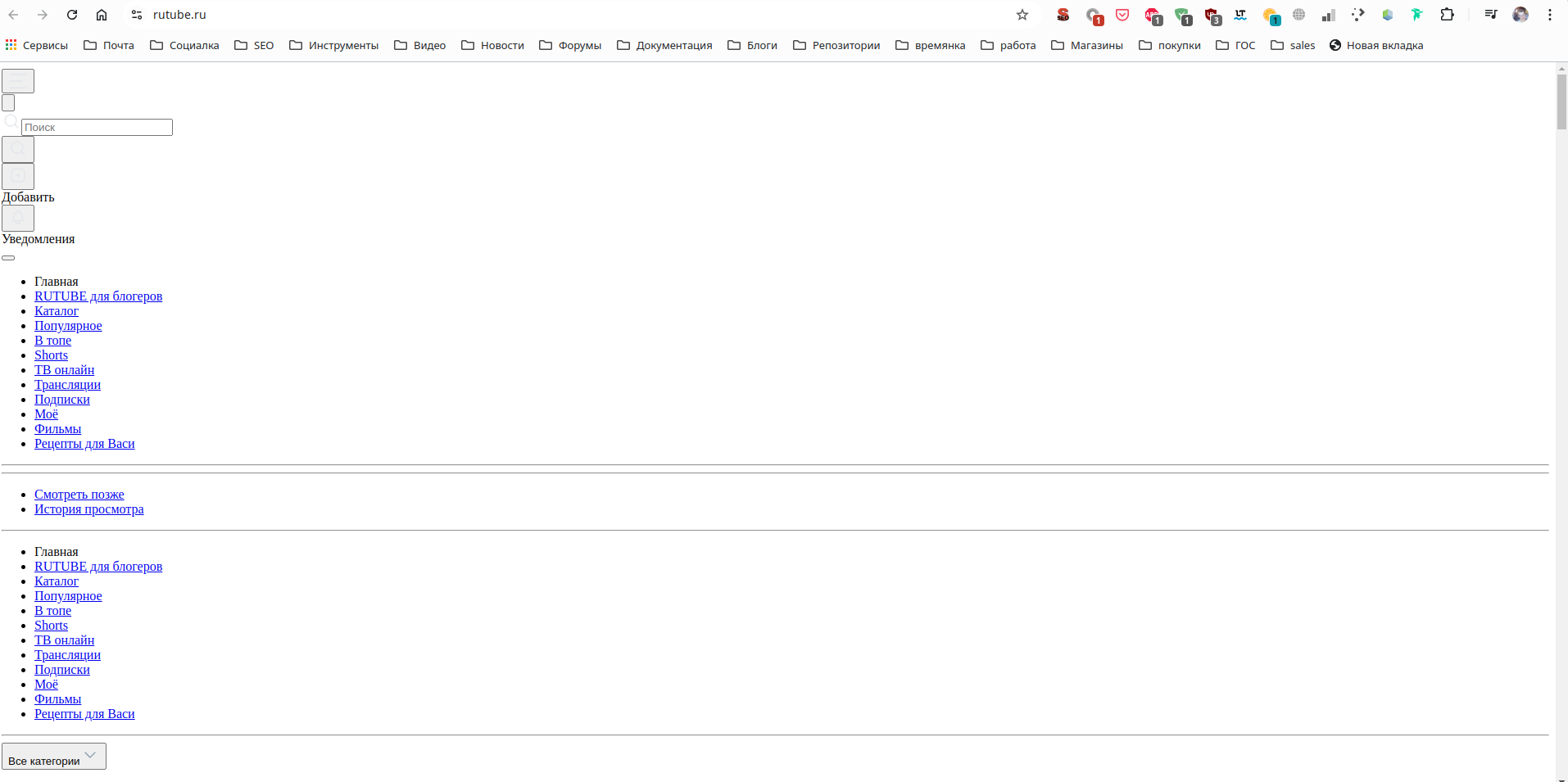Click the browser Back arrow
The image size is (1568, 782).
[14, 15]
